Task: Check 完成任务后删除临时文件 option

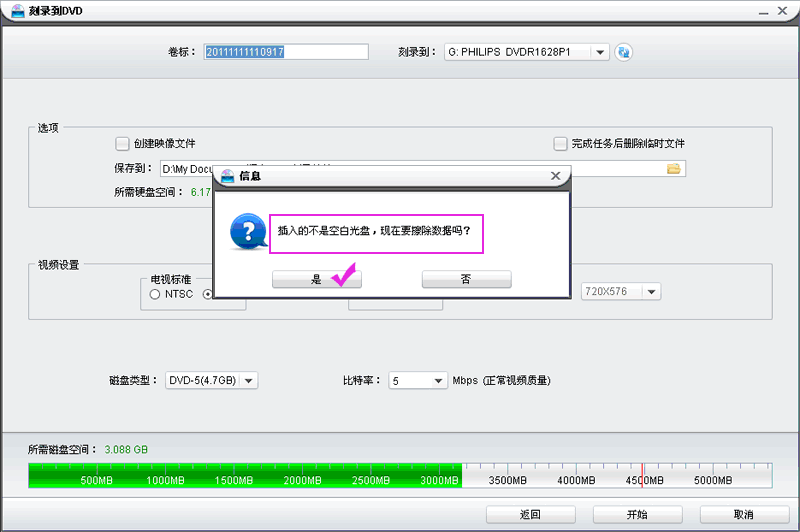Action: point(561,144)
